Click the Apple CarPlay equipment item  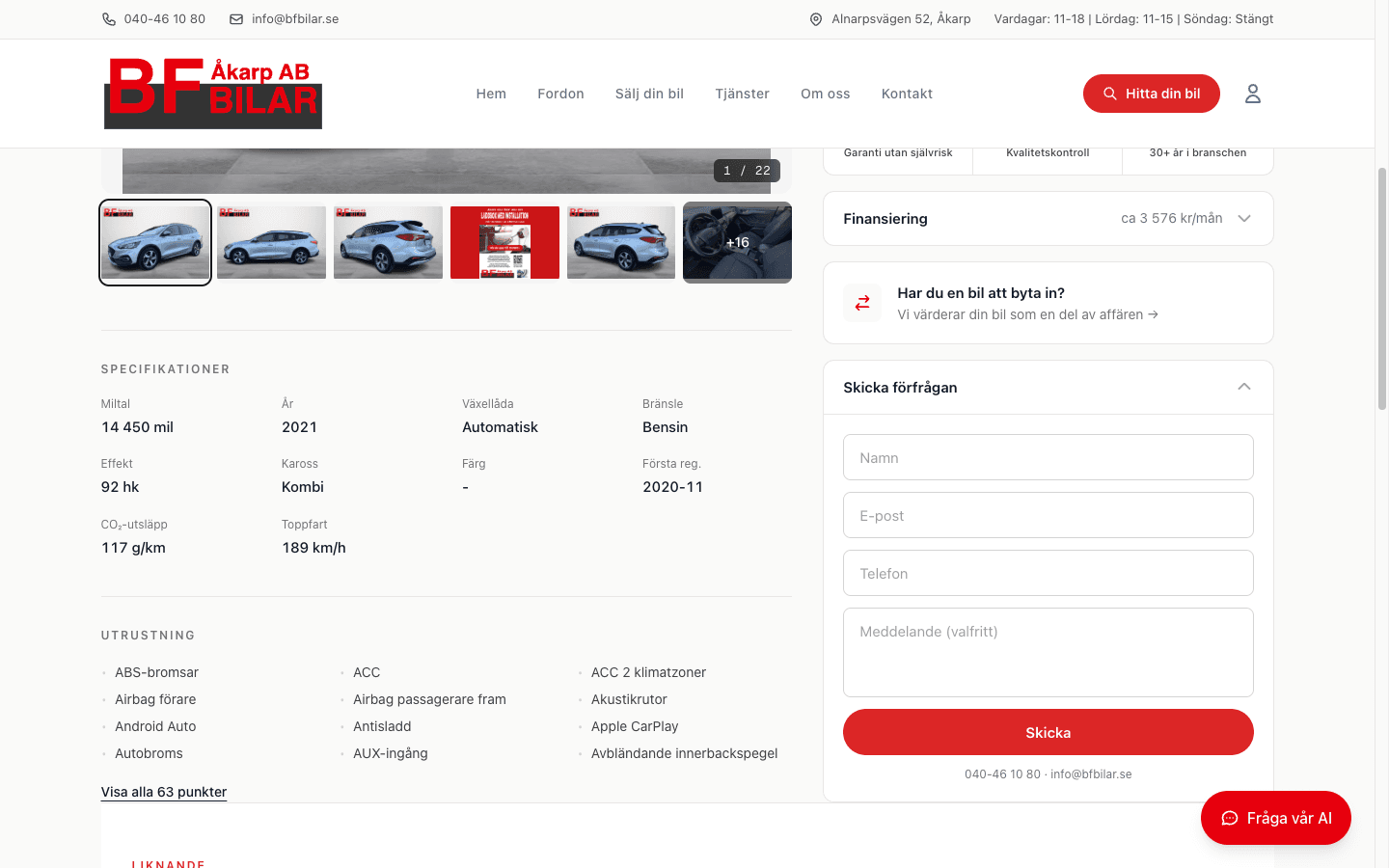click(635, 726)
